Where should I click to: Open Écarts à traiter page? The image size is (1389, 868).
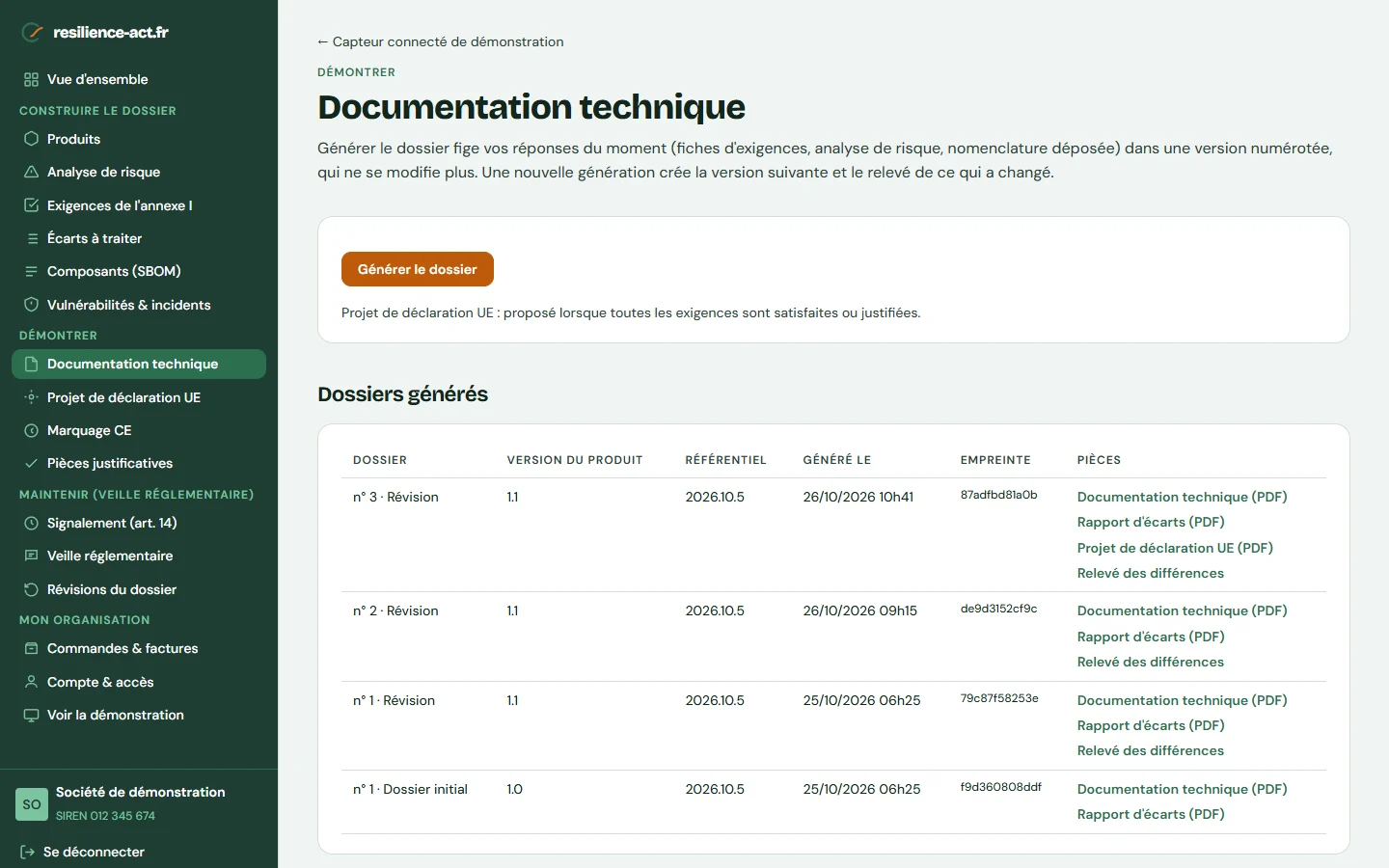pyautogui.click(x=139, y=238)
